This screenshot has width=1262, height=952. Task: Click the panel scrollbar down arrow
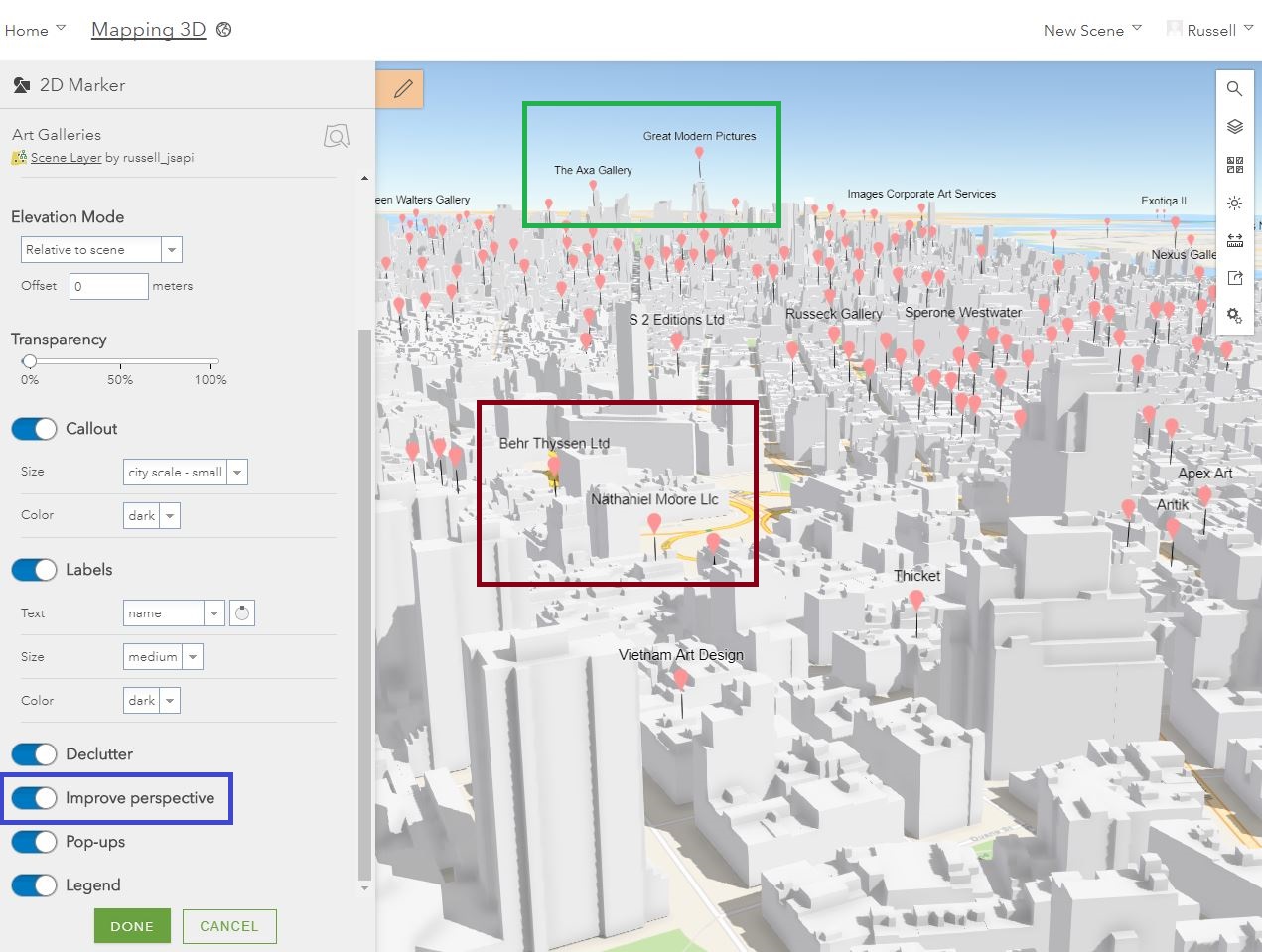click(x=364, y=888)
